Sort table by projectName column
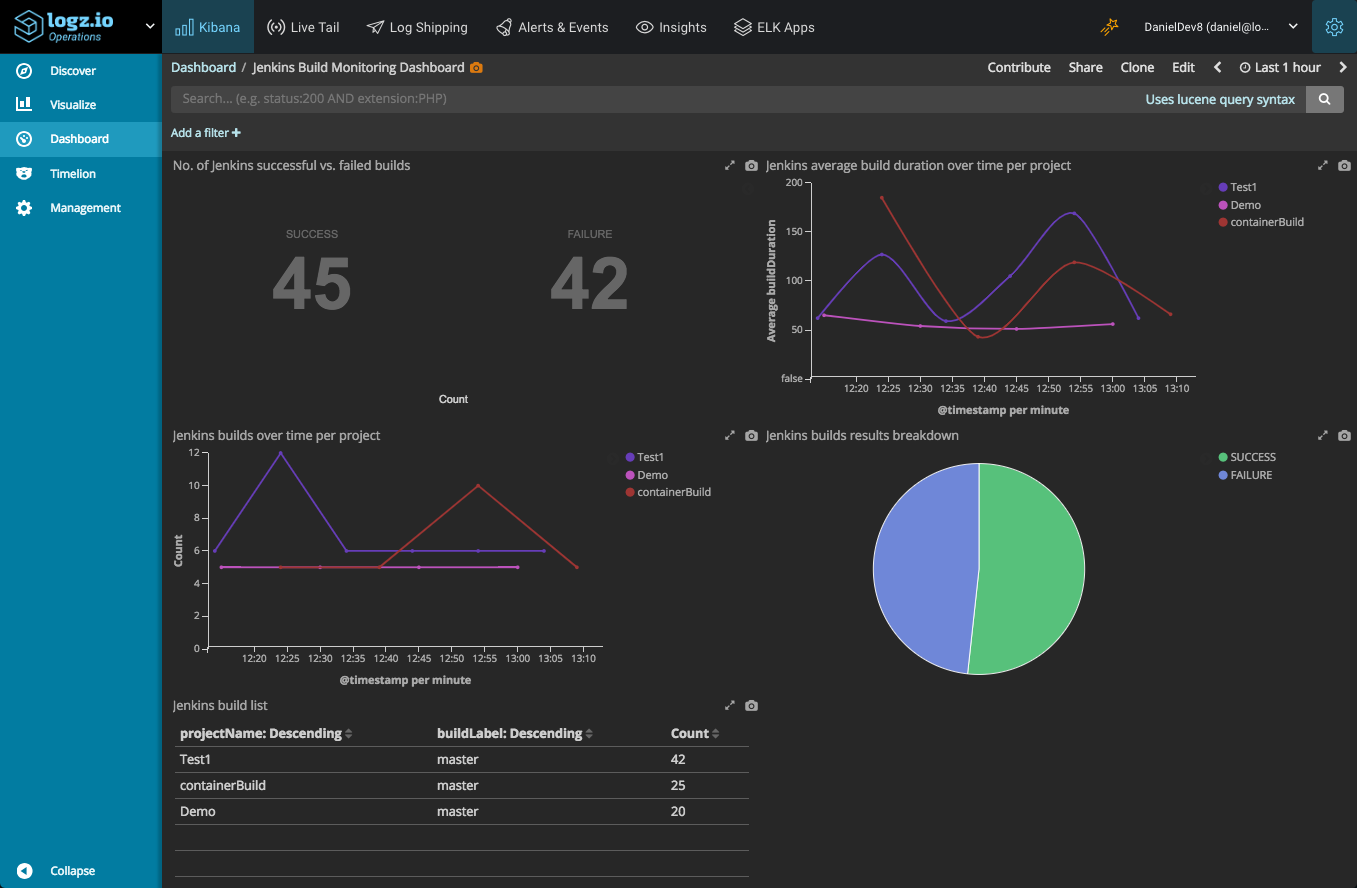1357x888 pixels. (x=266, y=733)
